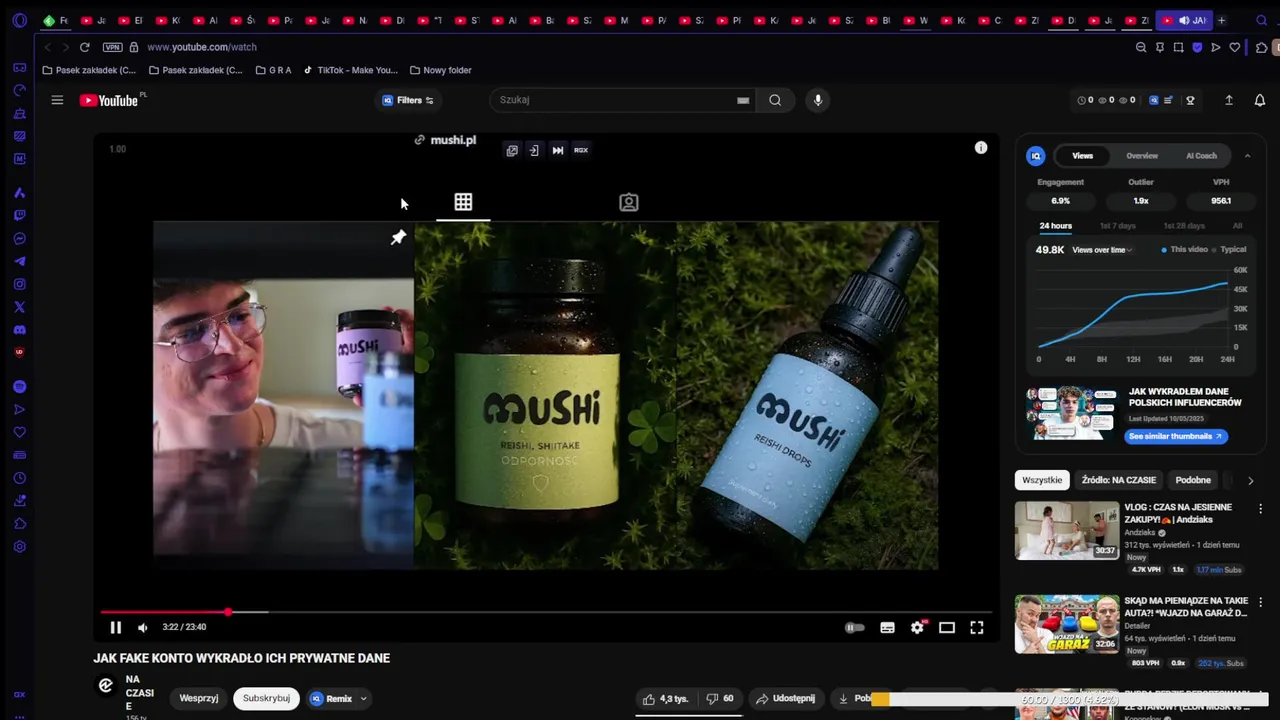The width and height of the screenshot is (1280, 720).
Task: Switch to the Overview tab
Action: tap(1142, 156)
